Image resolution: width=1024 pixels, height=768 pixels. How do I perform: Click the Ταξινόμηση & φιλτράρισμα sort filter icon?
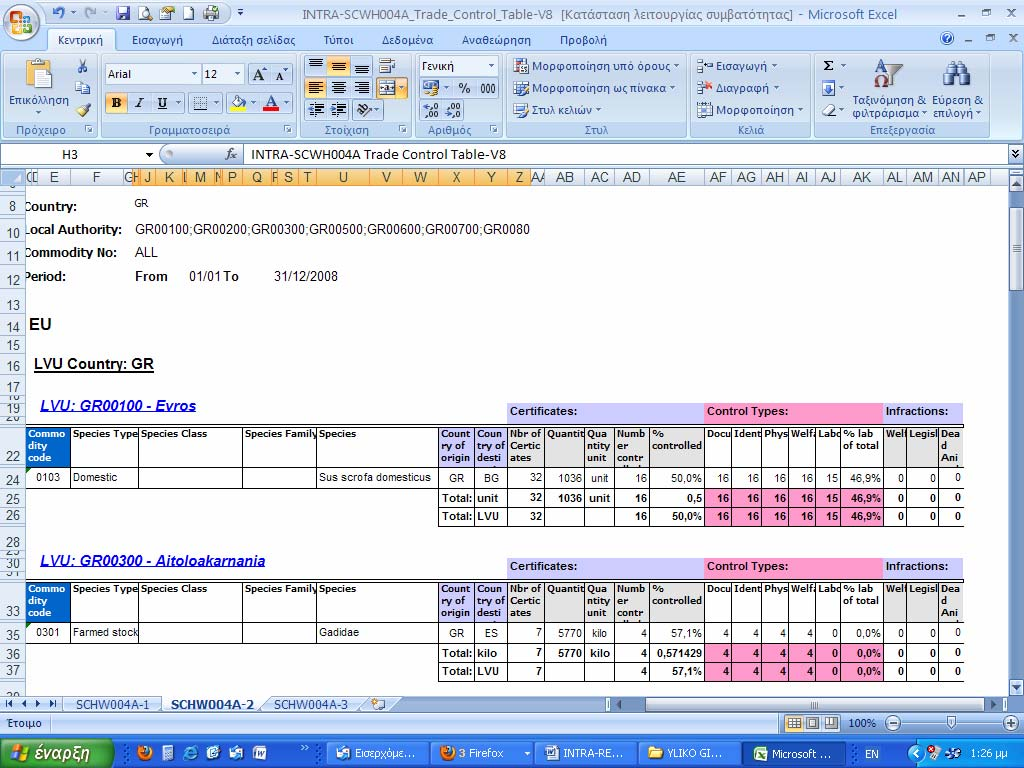[x=888, y=73]
